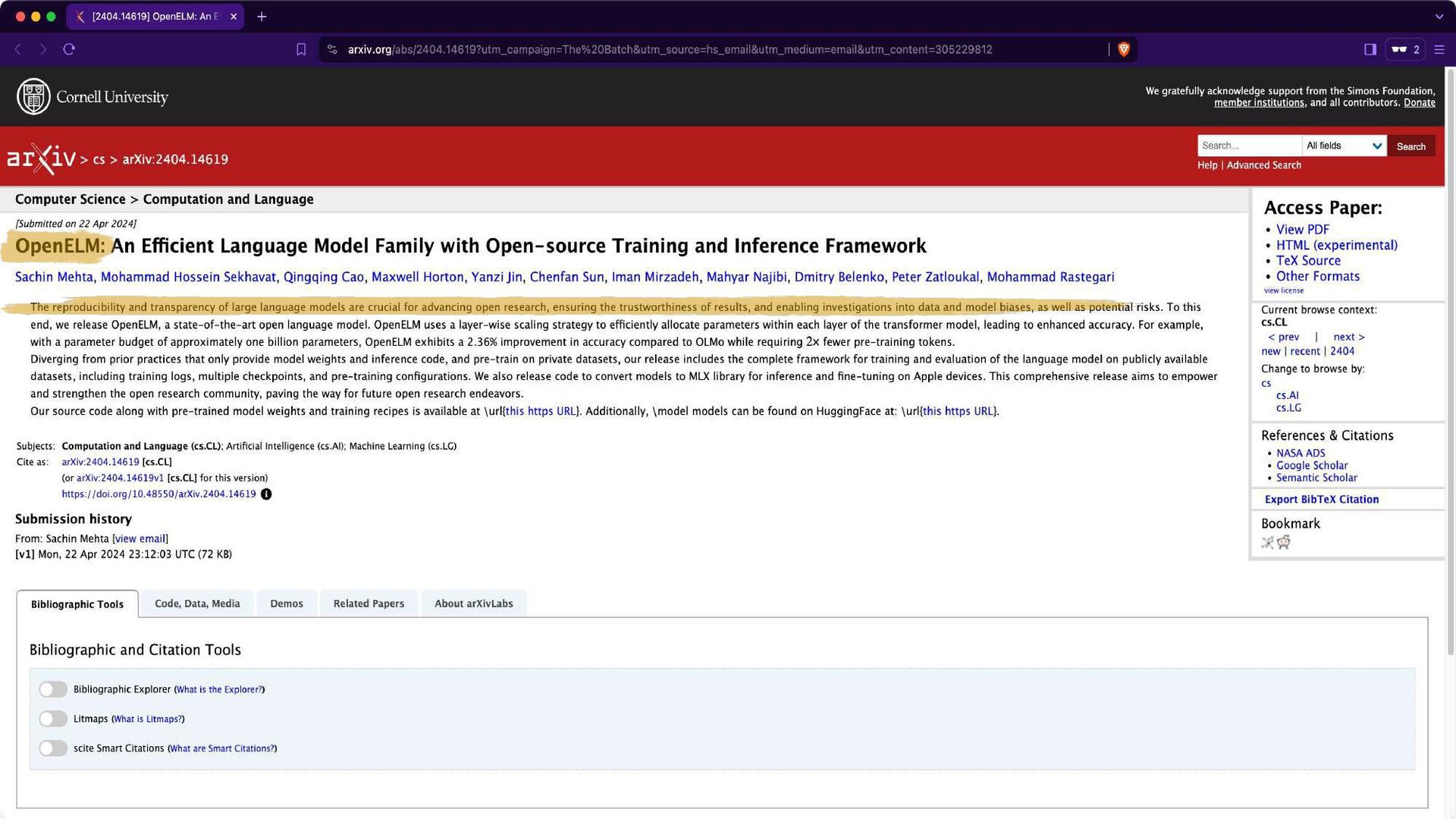
Task: Bookmark paper with Reddit icon
Action: click(x=1283, y=542)
